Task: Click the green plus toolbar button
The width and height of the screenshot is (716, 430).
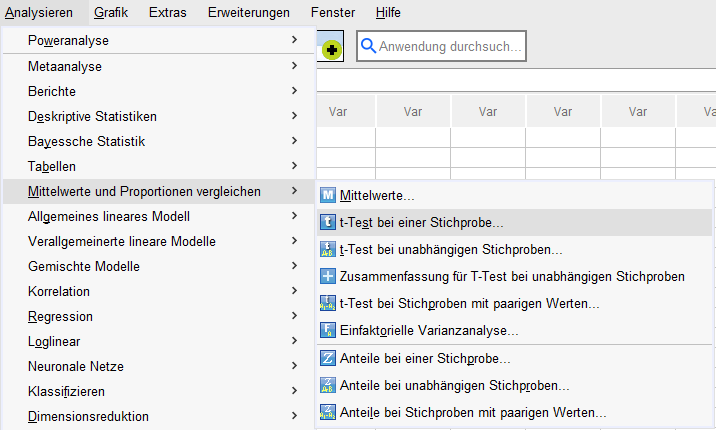Action: pyautogui.click(x=332, y=49)
